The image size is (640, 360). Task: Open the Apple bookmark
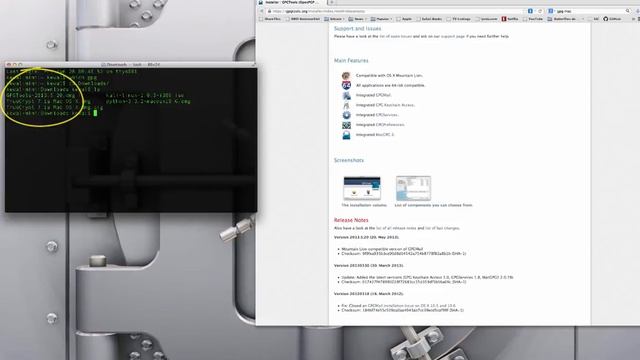(405, 19)
